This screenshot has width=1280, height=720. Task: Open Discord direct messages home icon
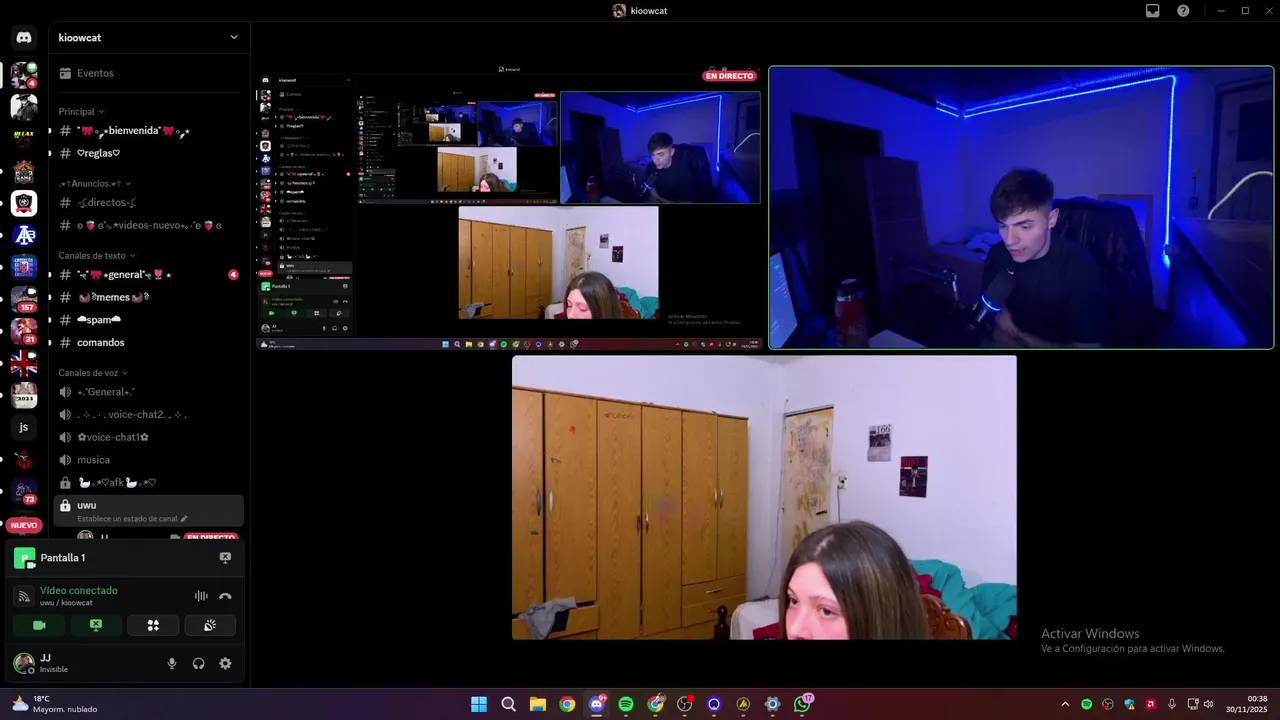pos(24,37)
